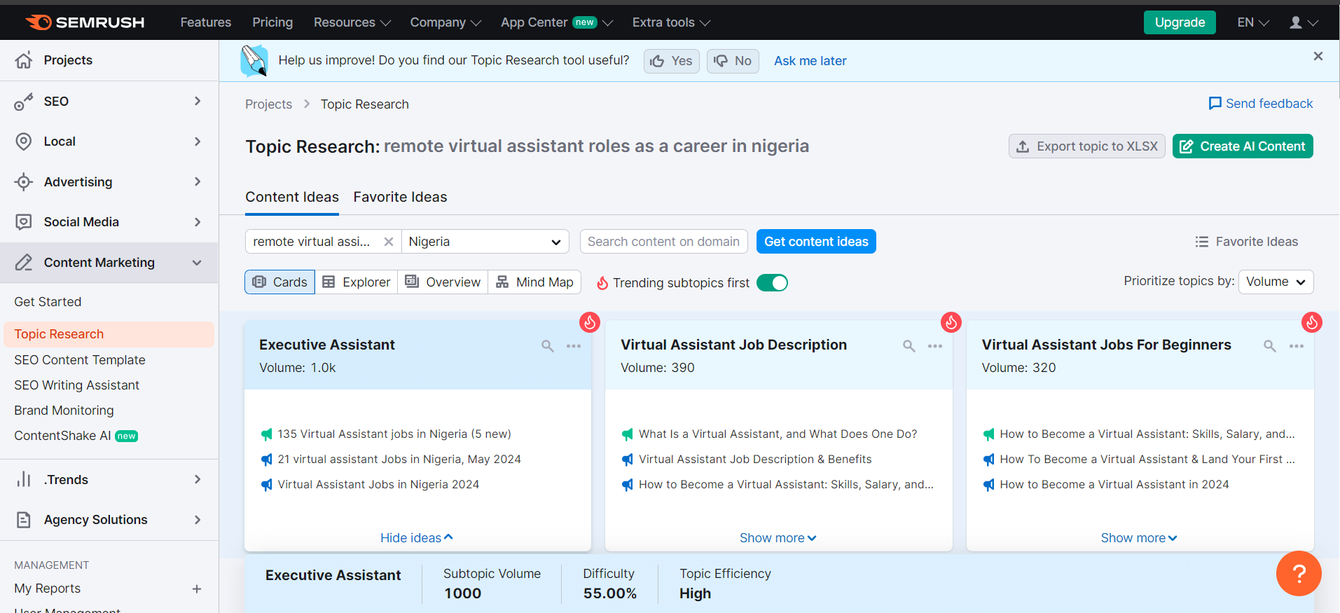Click the Social Media chat icon

tap(23, 222)
